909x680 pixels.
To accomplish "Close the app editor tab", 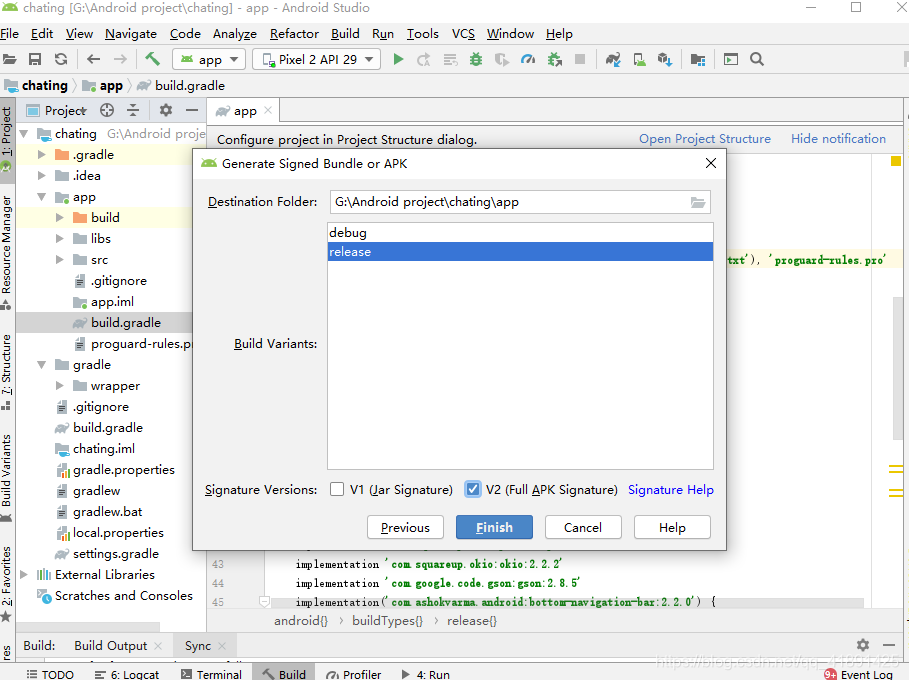I will 268,110.
